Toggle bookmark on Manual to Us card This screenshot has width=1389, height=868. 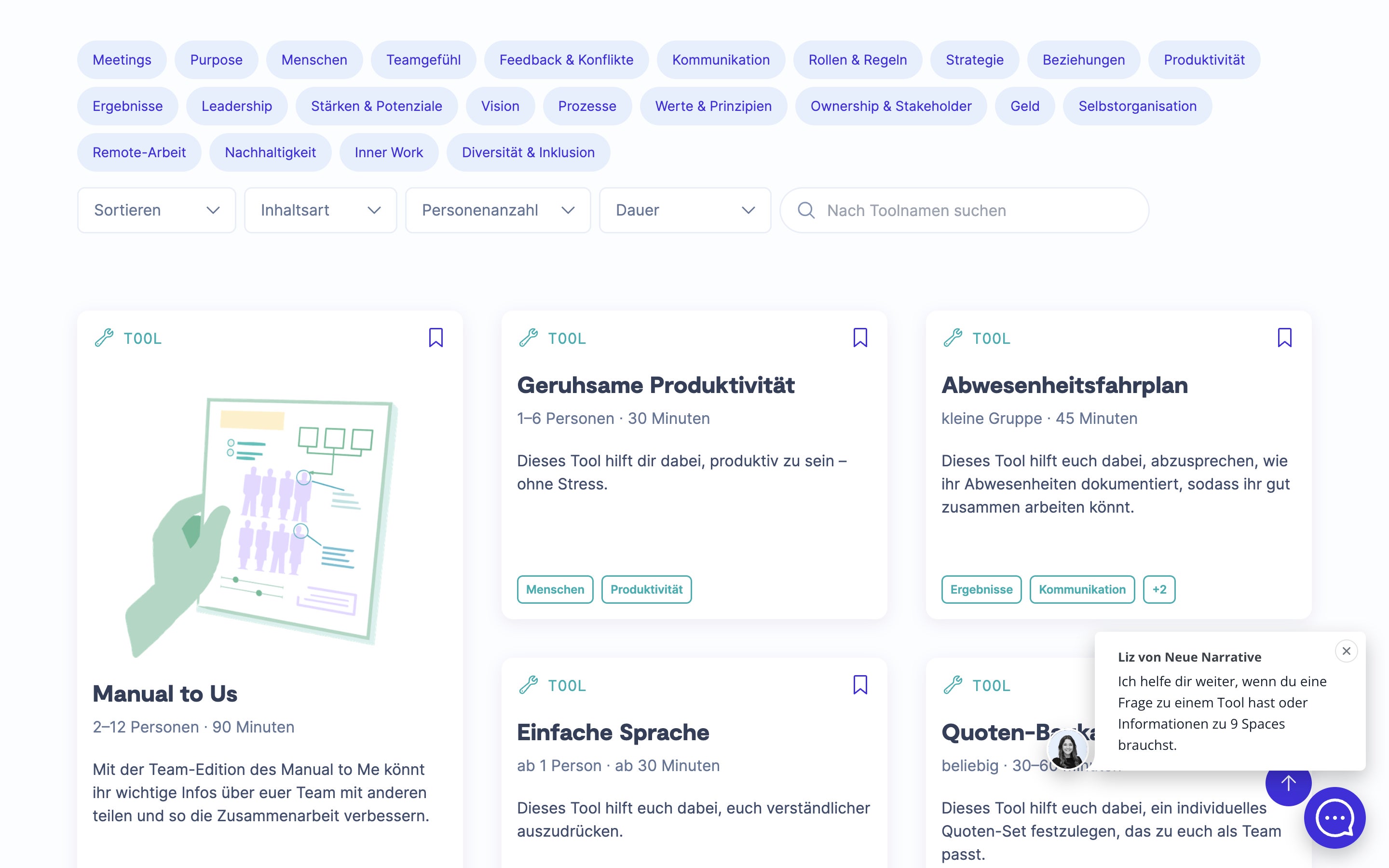(x=436, y=338)
